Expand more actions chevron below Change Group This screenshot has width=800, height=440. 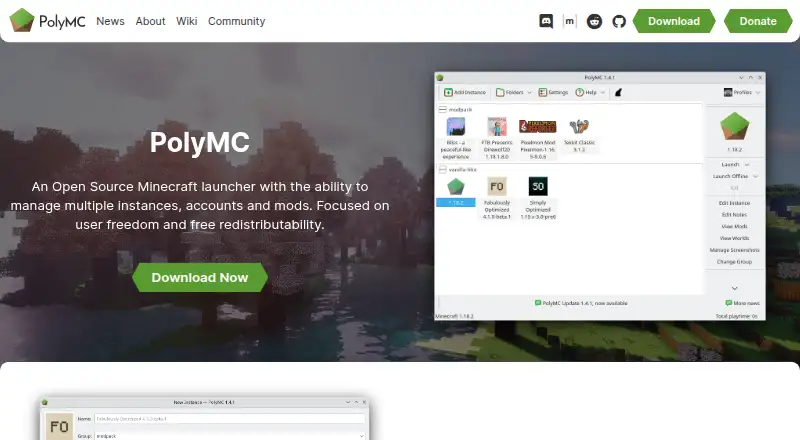735,288
